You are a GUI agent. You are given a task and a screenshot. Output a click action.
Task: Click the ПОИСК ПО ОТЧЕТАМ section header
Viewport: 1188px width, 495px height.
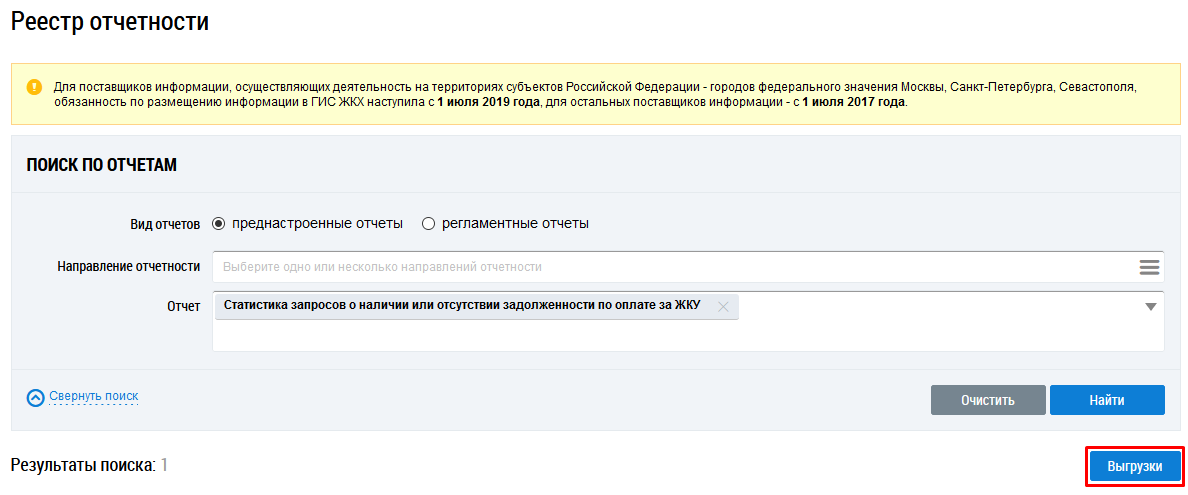click(101, 165)
